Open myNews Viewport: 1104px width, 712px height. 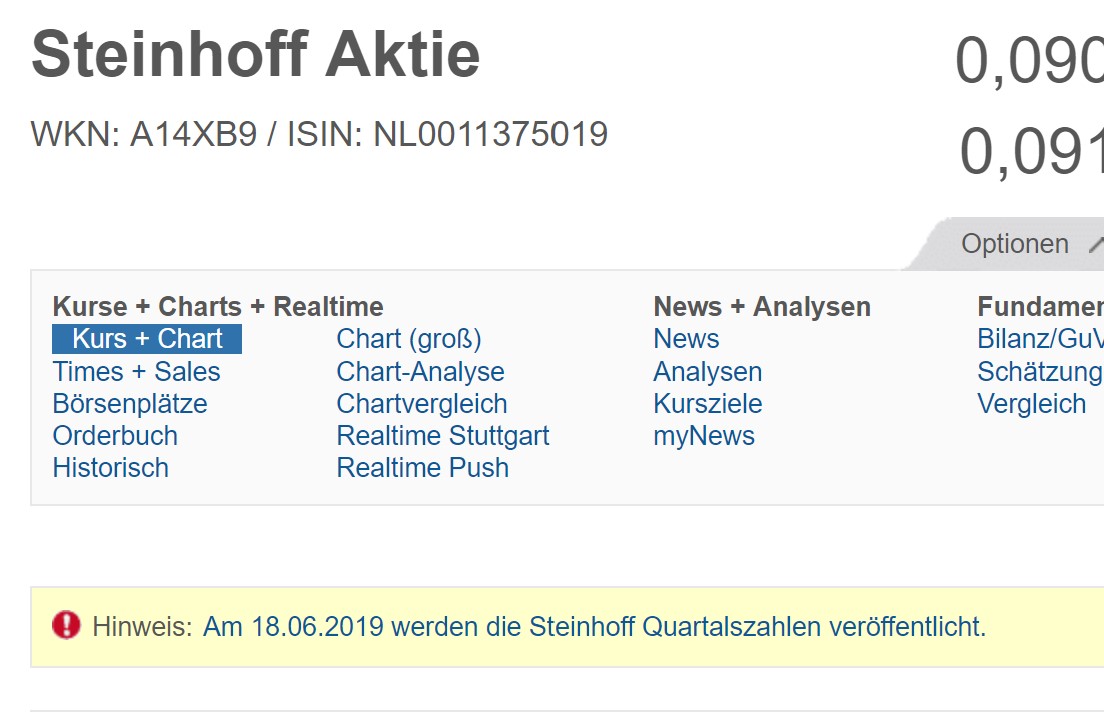[704, 435]
